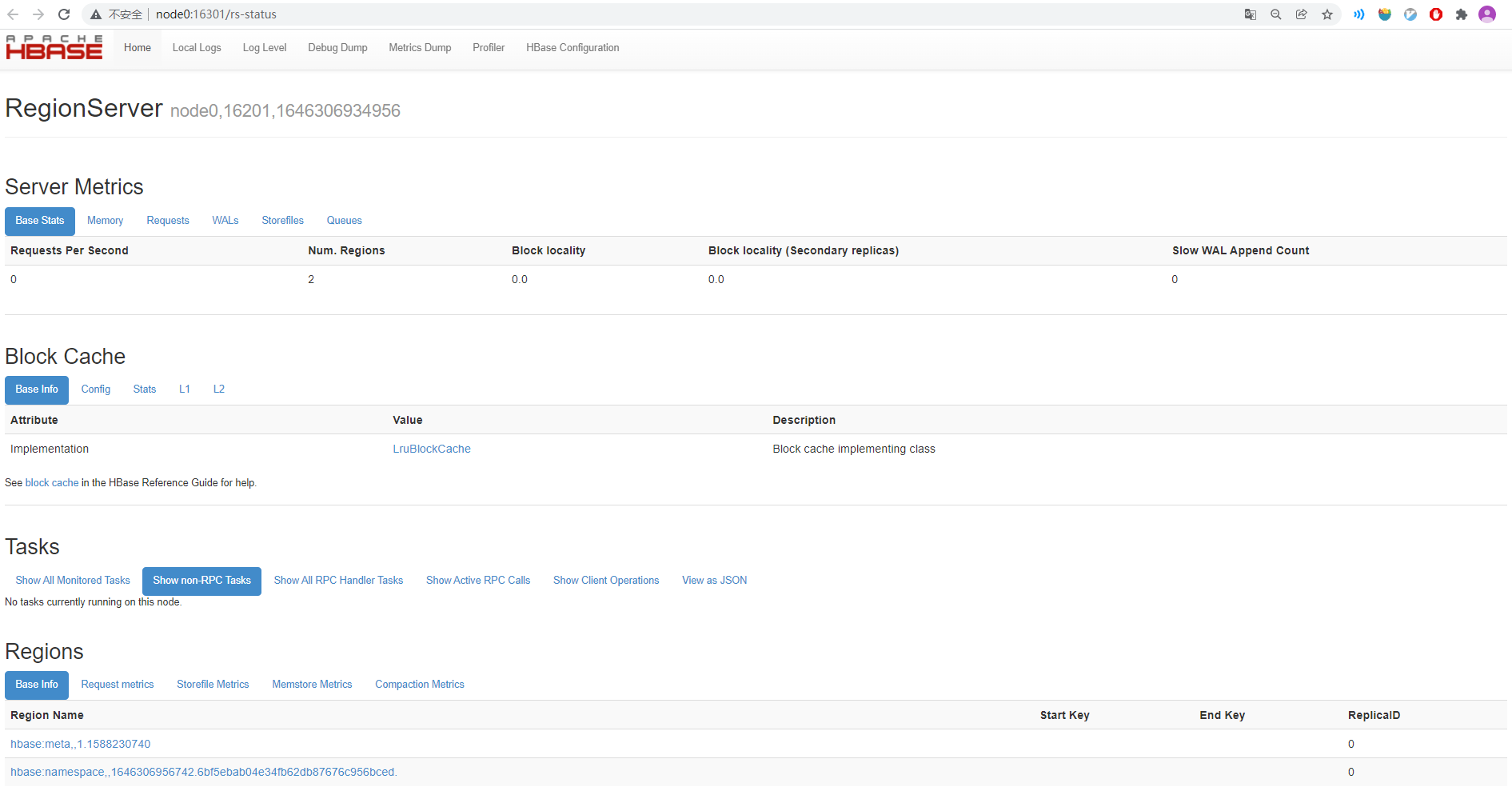Open the hbase:meta region link
Screen dimensions: 1512x791
(x=81, y=745)
